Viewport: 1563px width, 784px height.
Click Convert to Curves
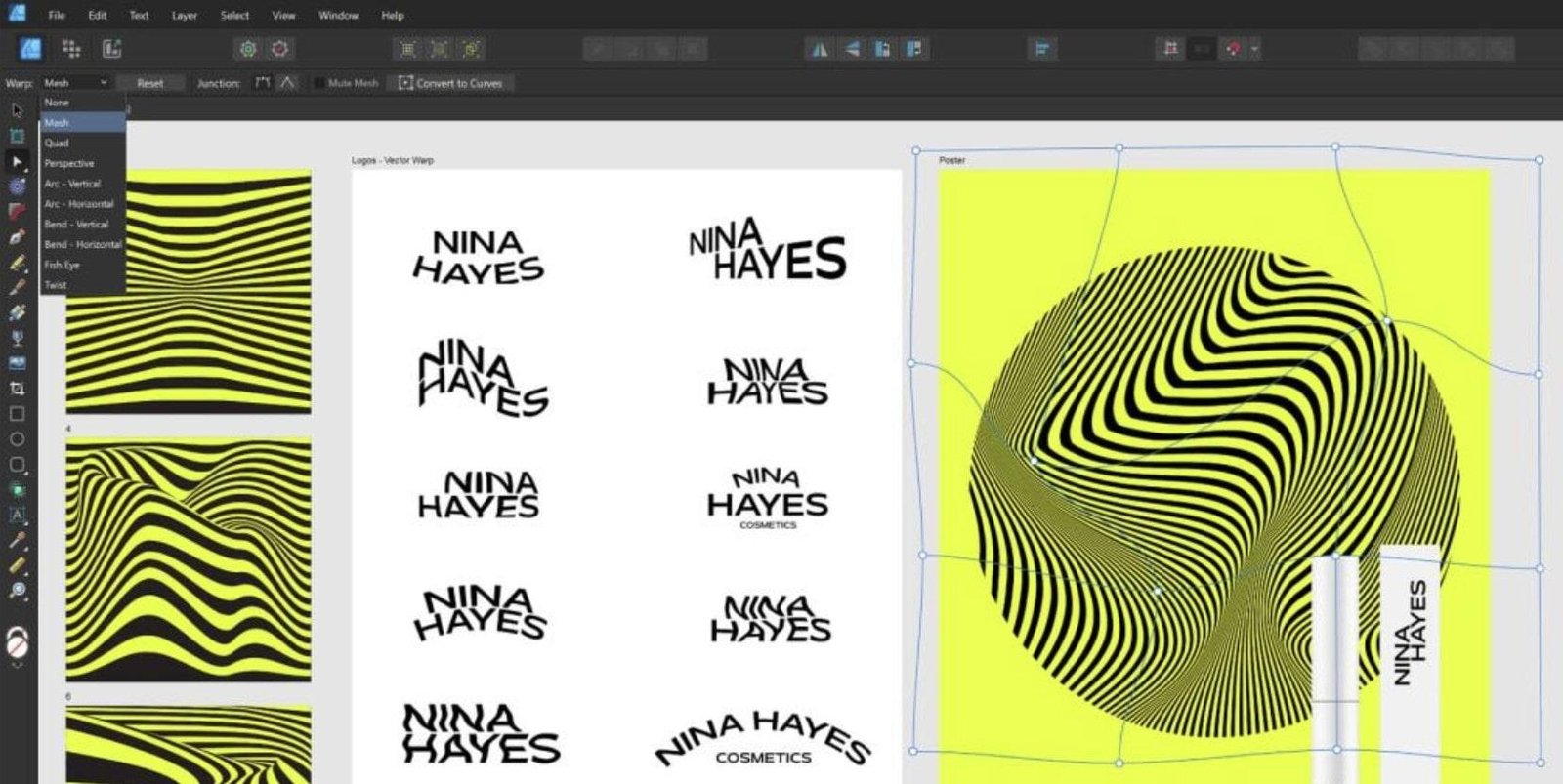pos(450,83)
